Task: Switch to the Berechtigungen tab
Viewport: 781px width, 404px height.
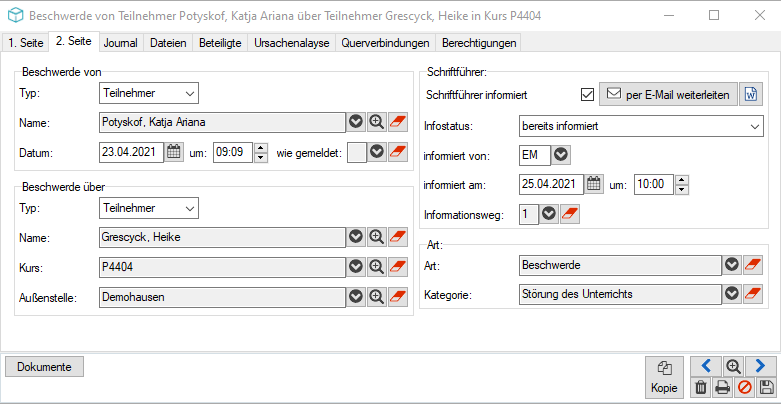Action: [x=479, y=43]
